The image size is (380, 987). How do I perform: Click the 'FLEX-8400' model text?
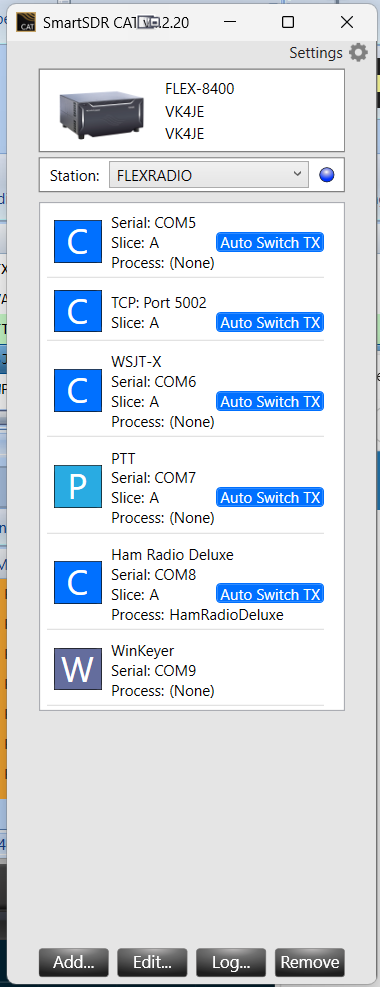click(x=199, y=89)
